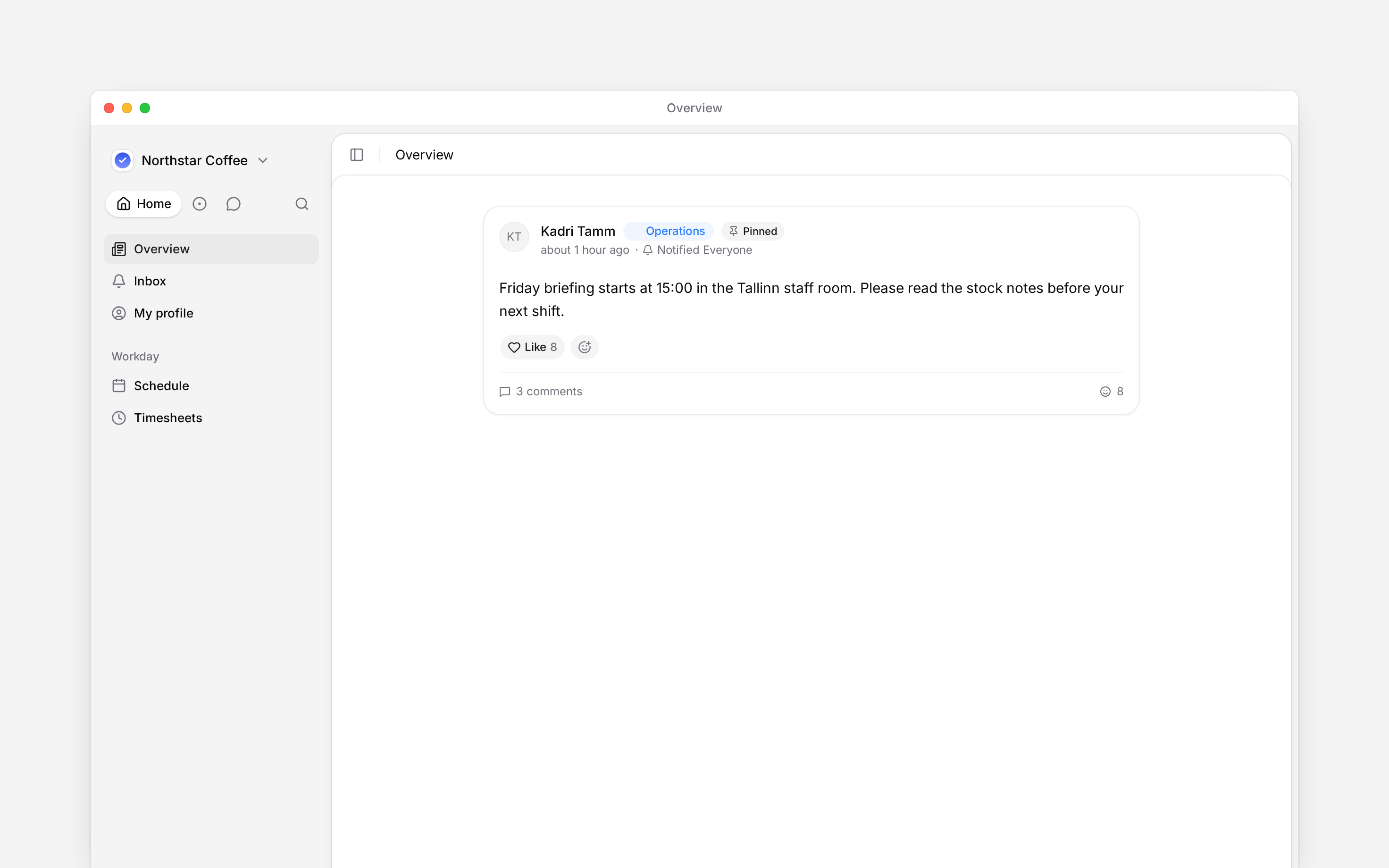Select the Home tab

tap(143, 204)
